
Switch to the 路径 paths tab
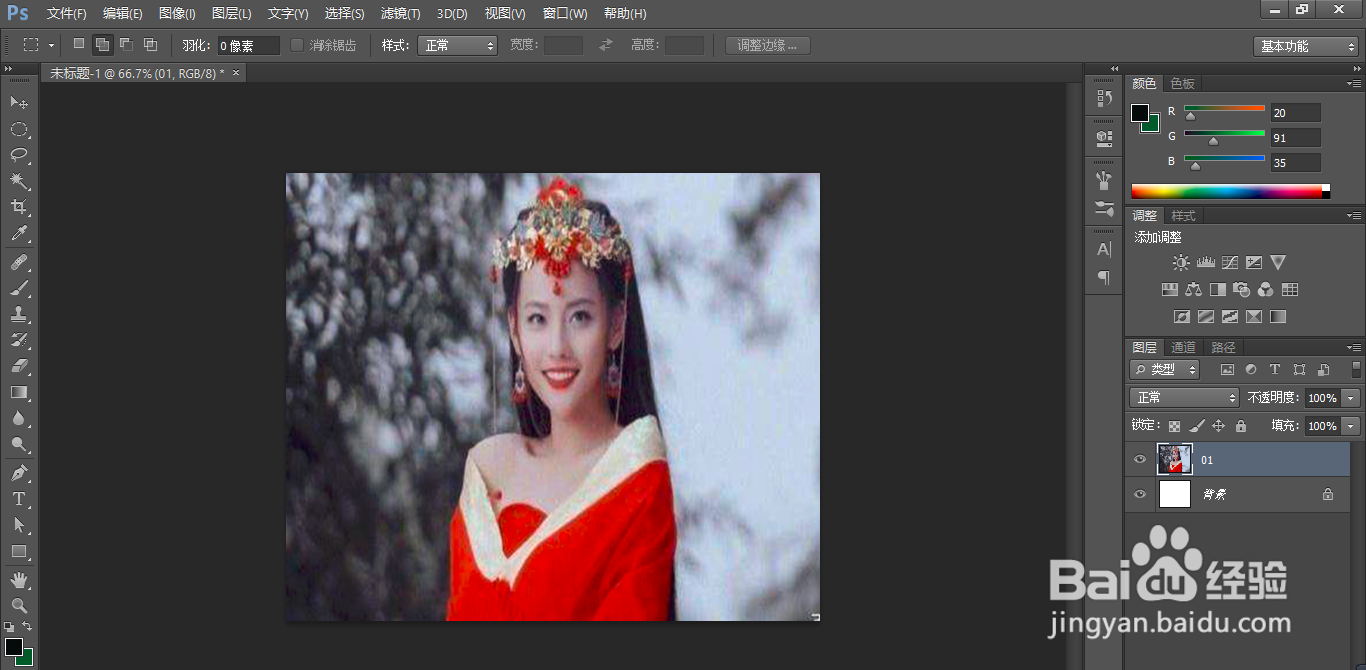pos(1224,347)
